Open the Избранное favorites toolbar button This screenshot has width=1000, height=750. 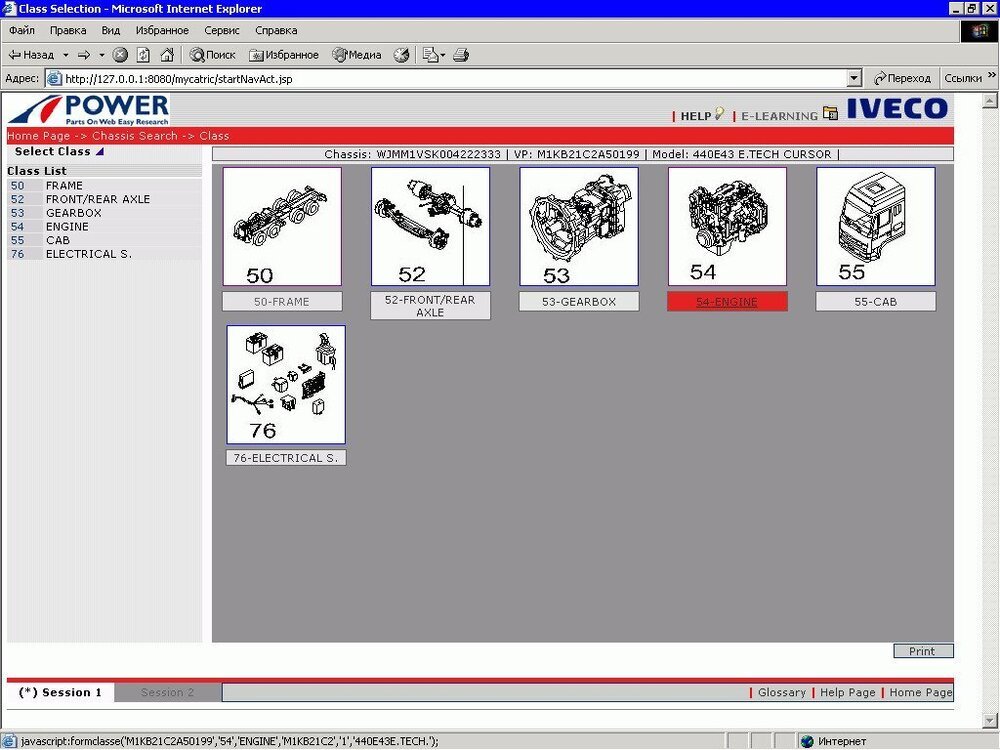[x=284, y=55]
